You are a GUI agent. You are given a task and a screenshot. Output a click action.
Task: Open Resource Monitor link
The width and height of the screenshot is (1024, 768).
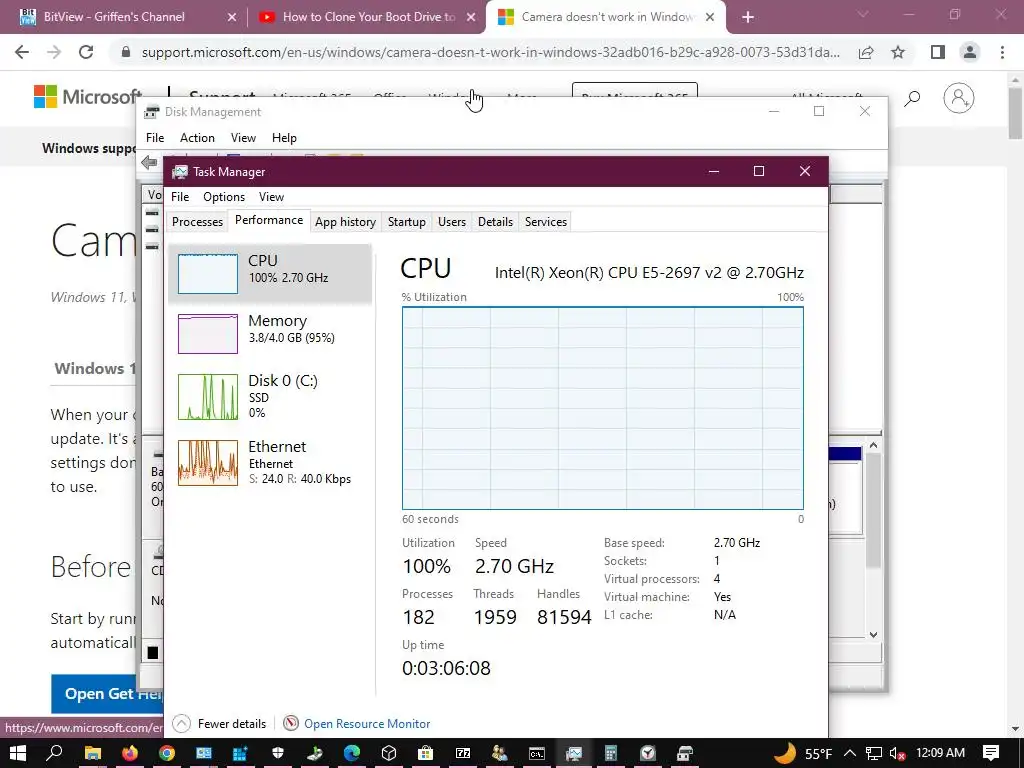click(367, 724)
